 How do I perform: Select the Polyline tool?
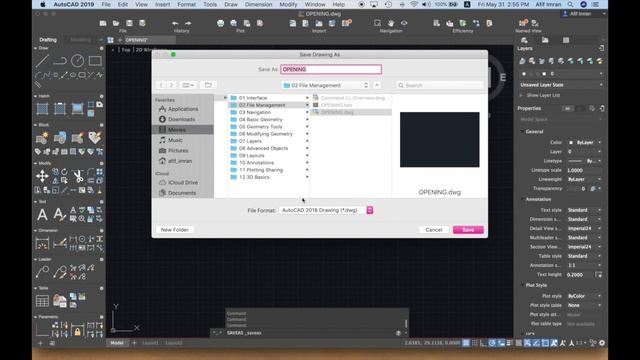coord(60,61)
